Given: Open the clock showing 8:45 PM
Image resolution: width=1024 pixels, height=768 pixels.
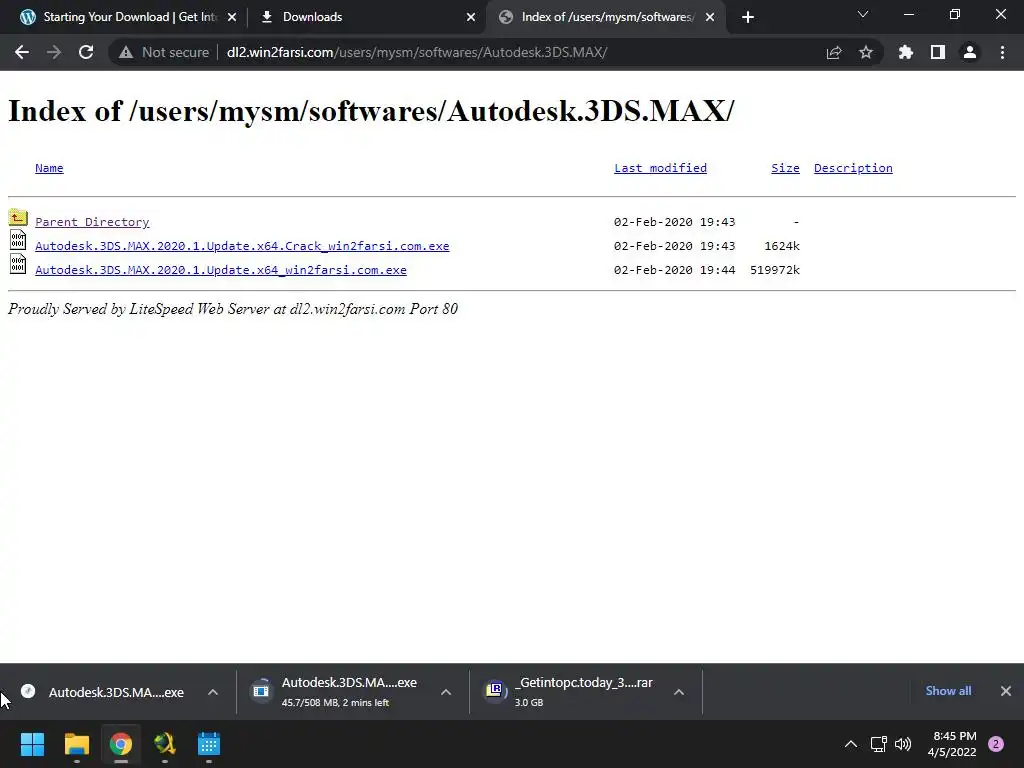Looking at the screenshot, I should click(x=952, y=744).
